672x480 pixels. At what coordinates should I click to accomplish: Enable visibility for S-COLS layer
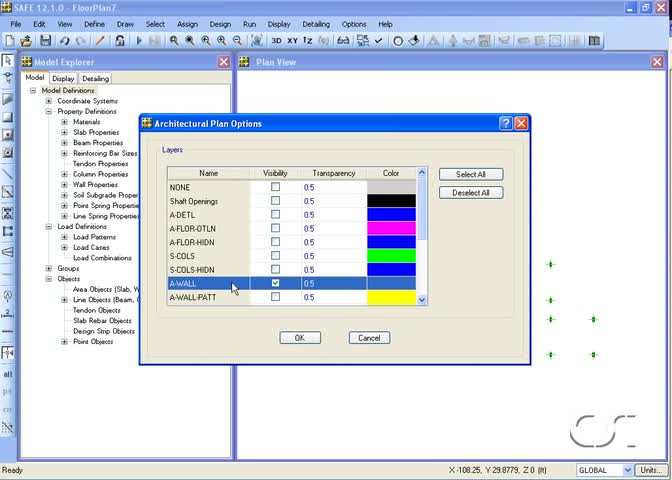275,256
